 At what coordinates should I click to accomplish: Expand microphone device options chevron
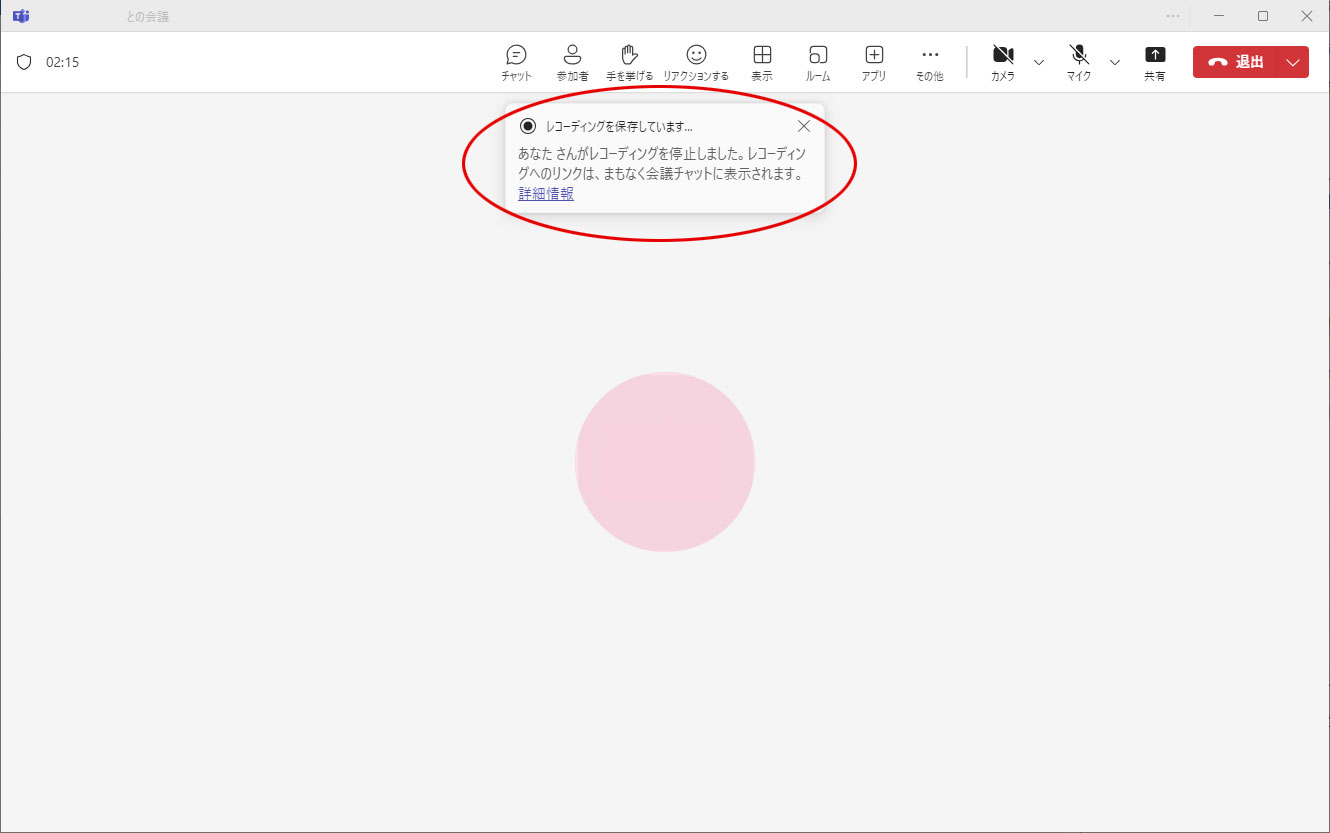pyautogui.click(x=1114, y=62)
